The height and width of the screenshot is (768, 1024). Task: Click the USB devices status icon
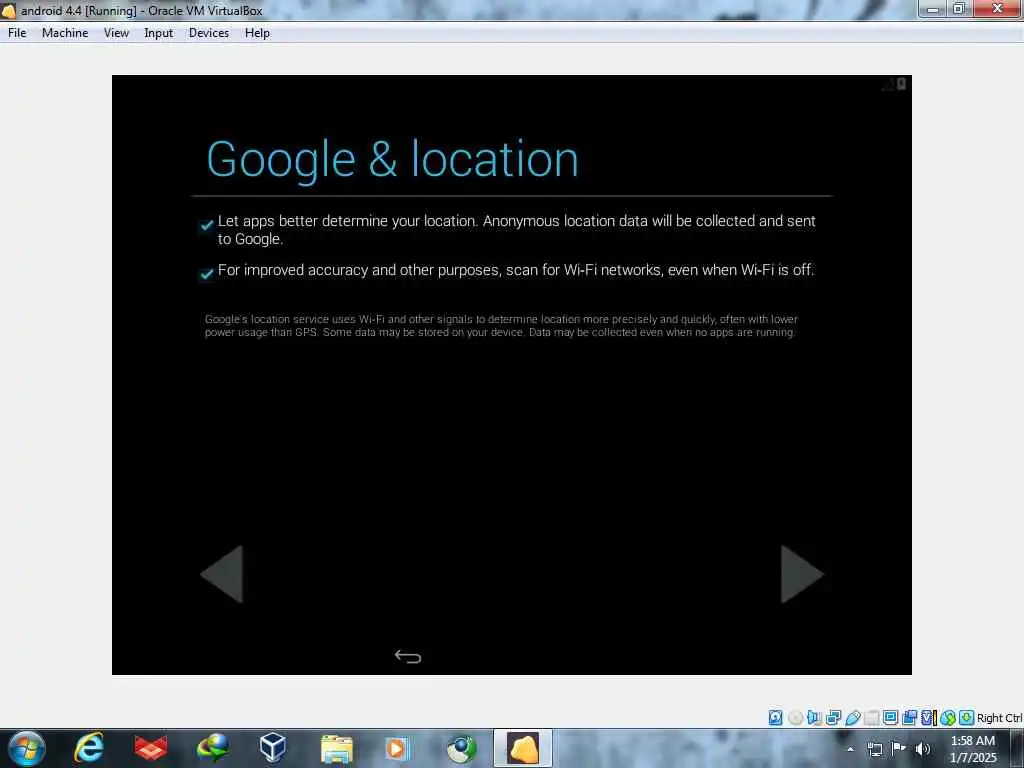852,718
